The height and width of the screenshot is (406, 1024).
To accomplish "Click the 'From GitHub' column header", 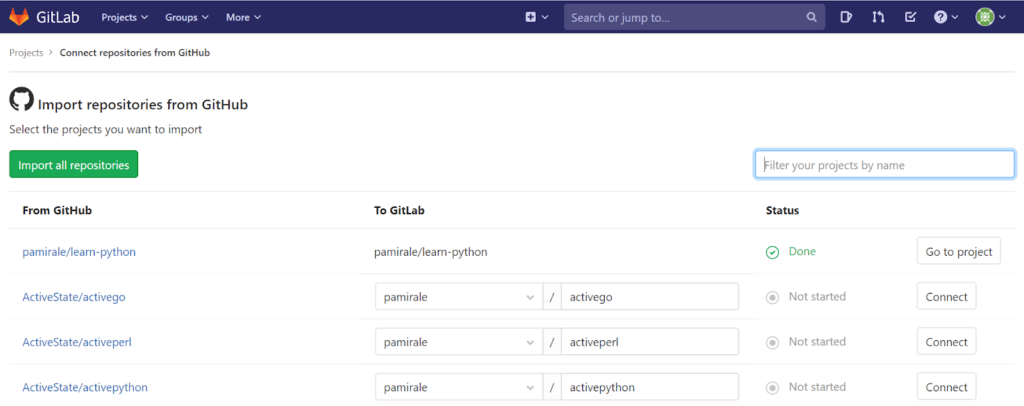I will 57,210.
